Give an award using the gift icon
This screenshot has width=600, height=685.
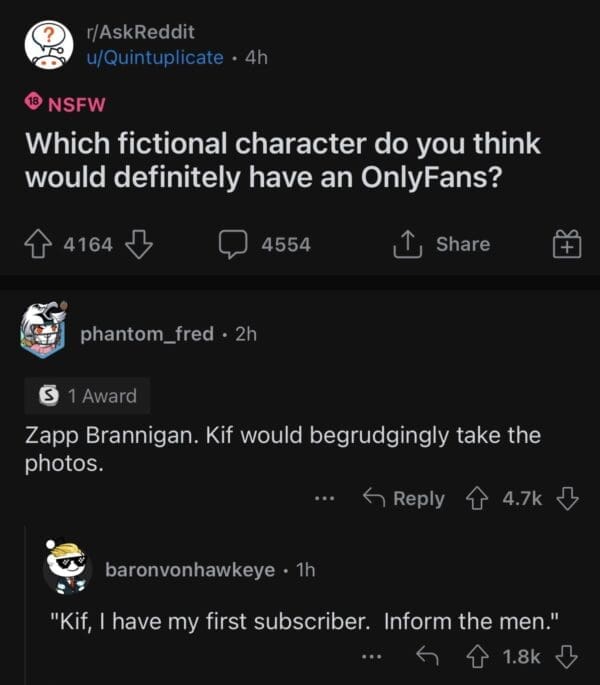click(565, 244)
